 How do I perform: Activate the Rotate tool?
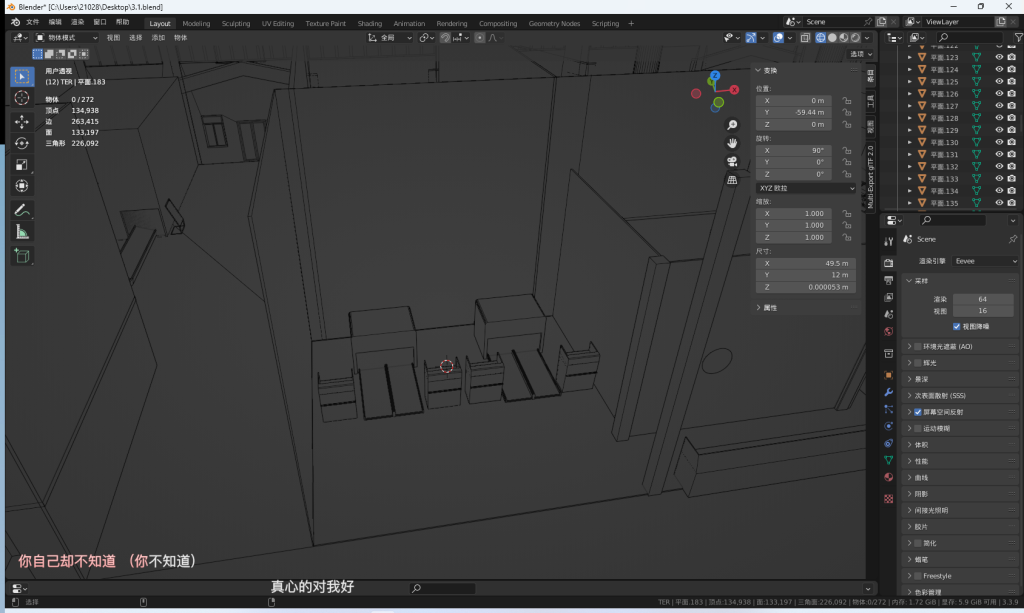point(22,143)
